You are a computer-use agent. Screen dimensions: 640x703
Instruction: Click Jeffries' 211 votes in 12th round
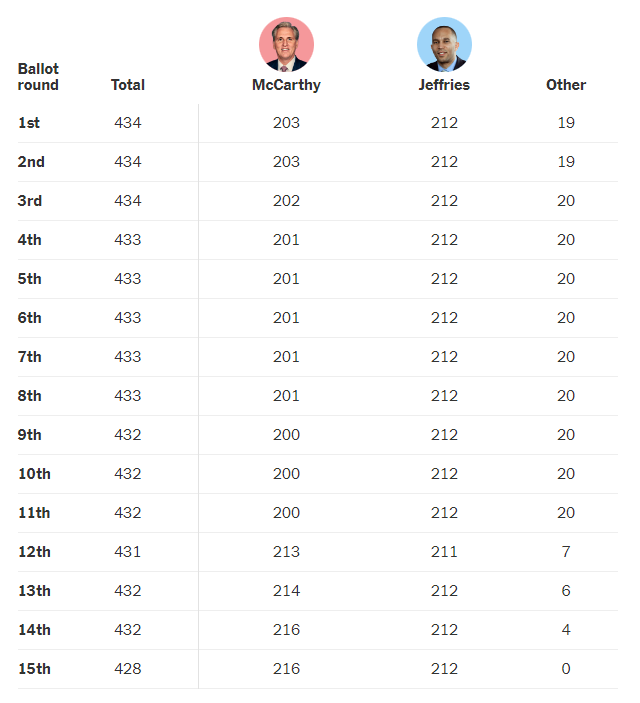pyautogui.click(x=444, y=552)
